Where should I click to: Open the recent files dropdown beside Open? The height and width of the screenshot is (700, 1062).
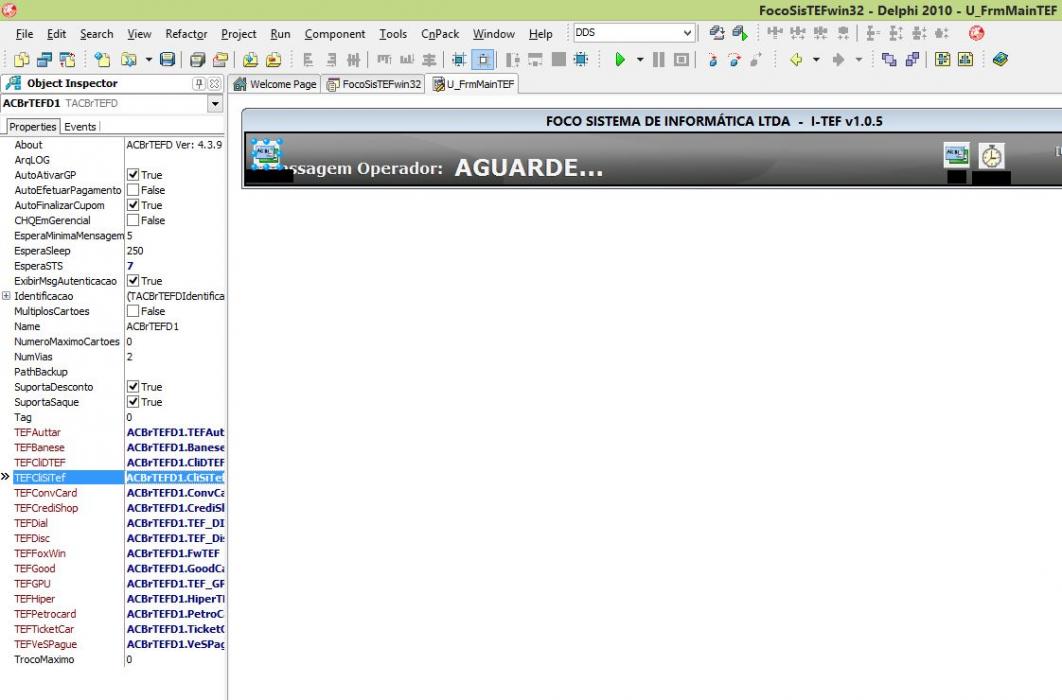148,60
